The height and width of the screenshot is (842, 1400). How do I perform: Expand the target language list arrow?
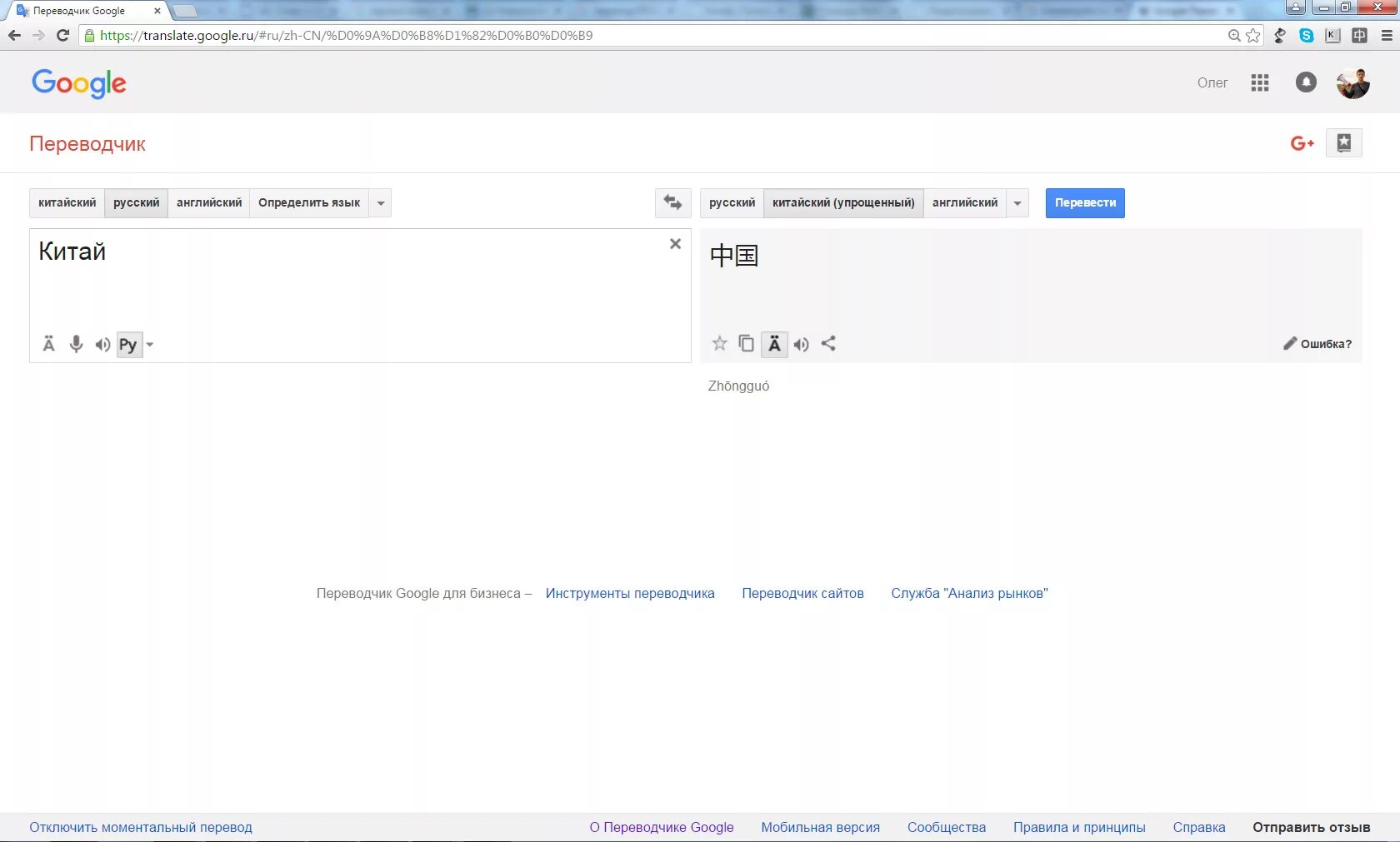coord(1017,203)
